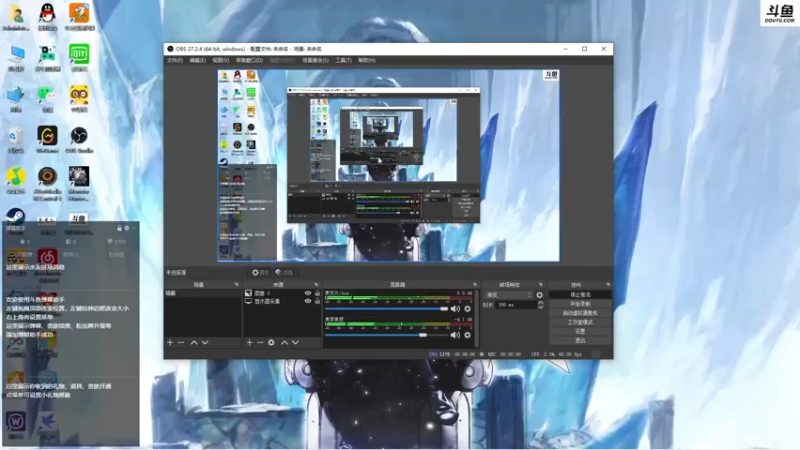The image size is (800, 450).
Task: Open Tools menu in OBS
Action: [343, 60]
